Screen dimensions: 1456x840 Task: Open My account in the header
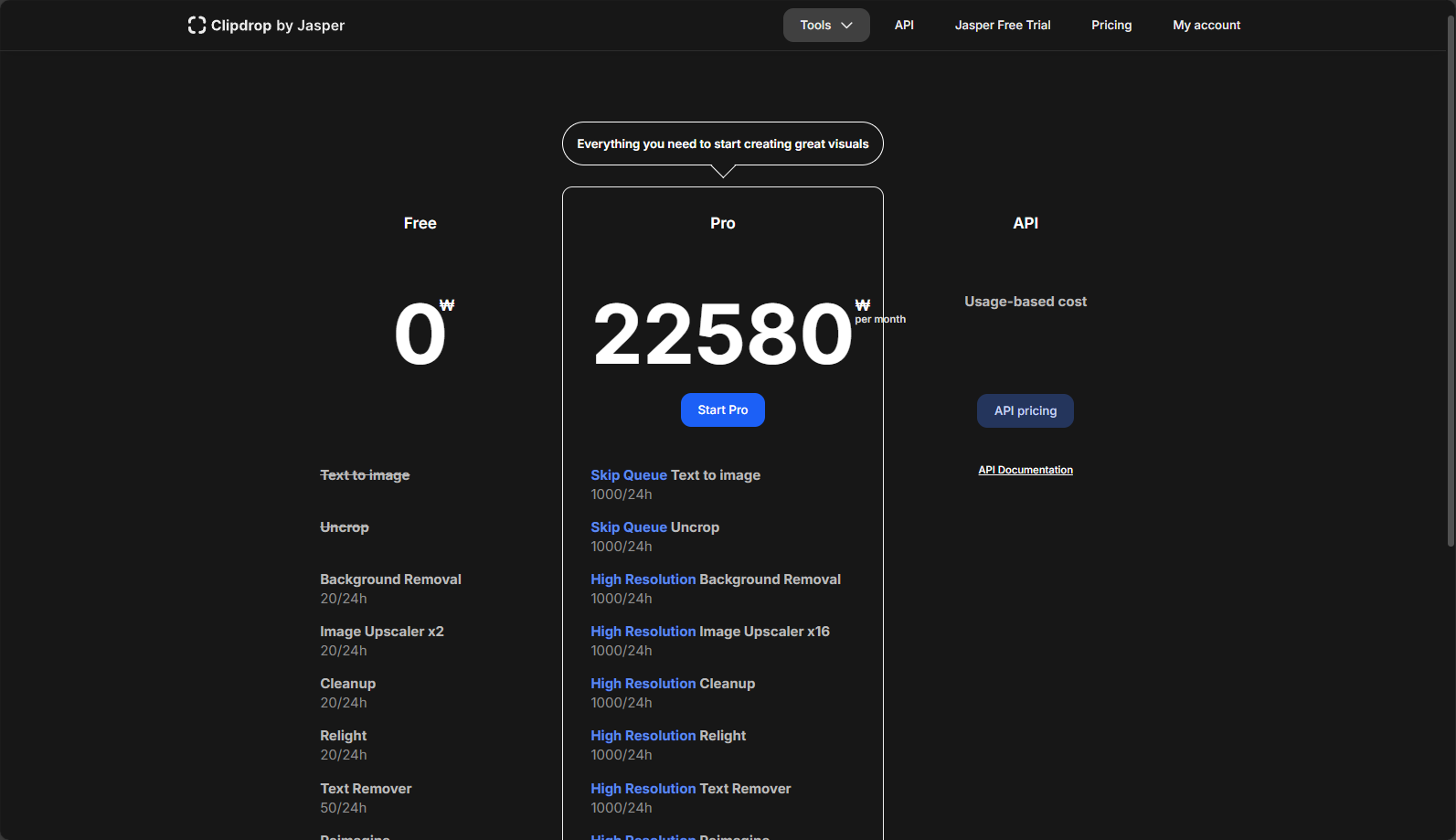tap(1206, 25)
